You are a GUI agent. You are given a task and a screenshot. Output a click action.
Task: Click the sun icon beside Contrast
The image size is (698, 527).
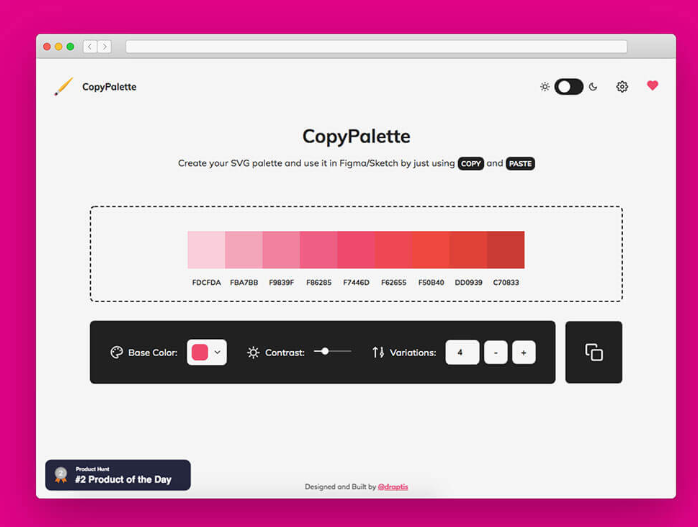point(253,353)
